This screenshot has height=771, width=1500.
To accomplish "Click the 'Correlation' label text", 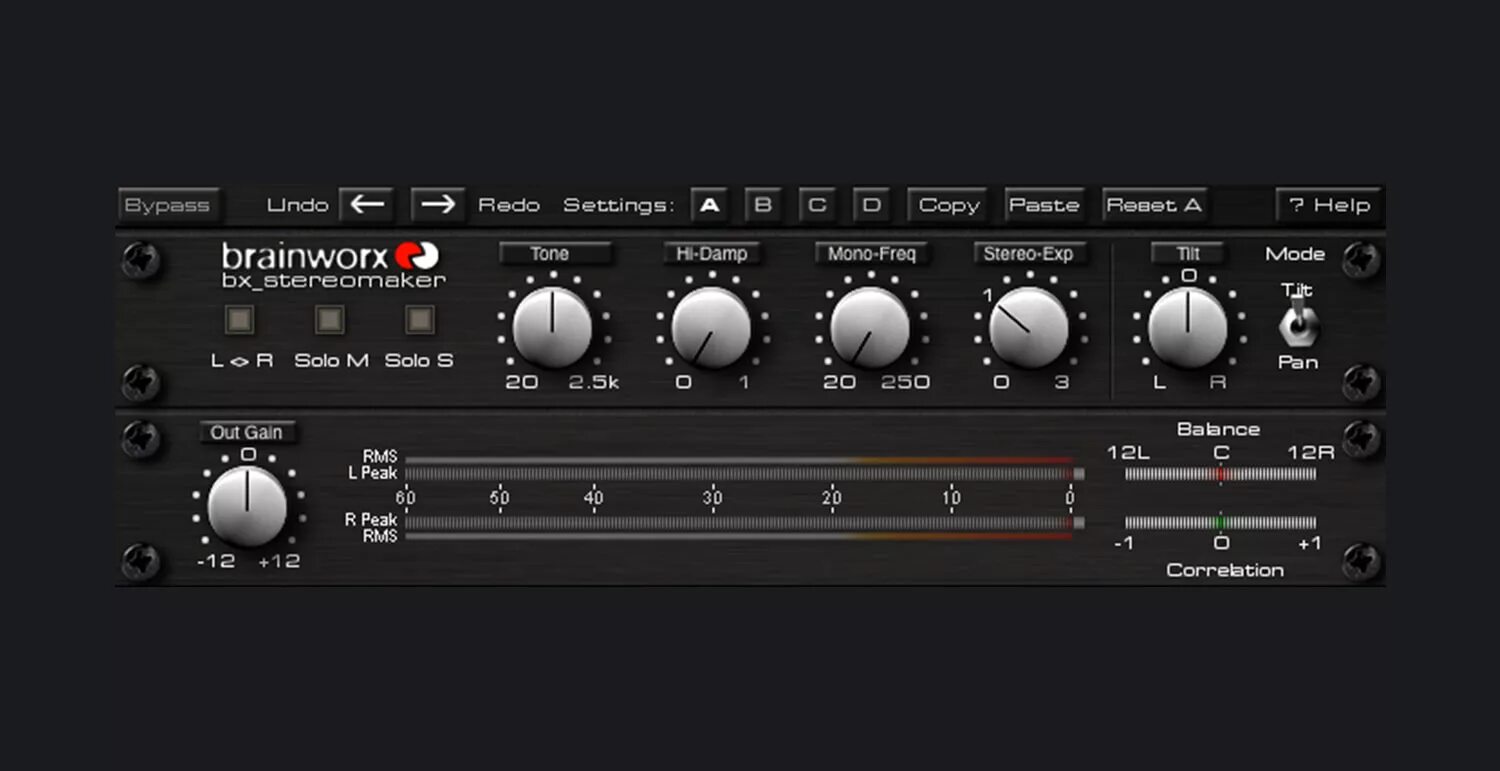I will (x=1225, y=570).
